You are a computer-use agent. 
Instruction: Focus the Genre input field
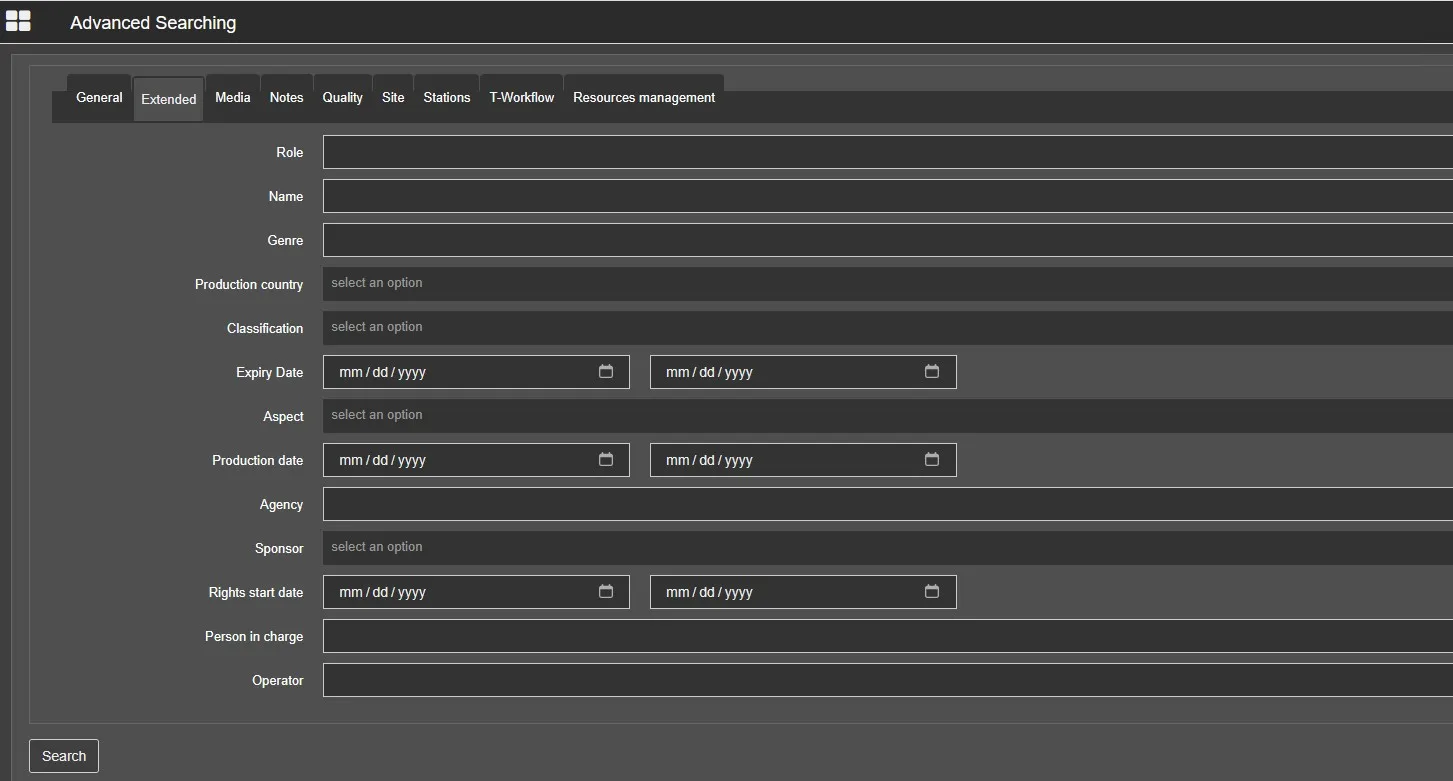tap(886, 240)
